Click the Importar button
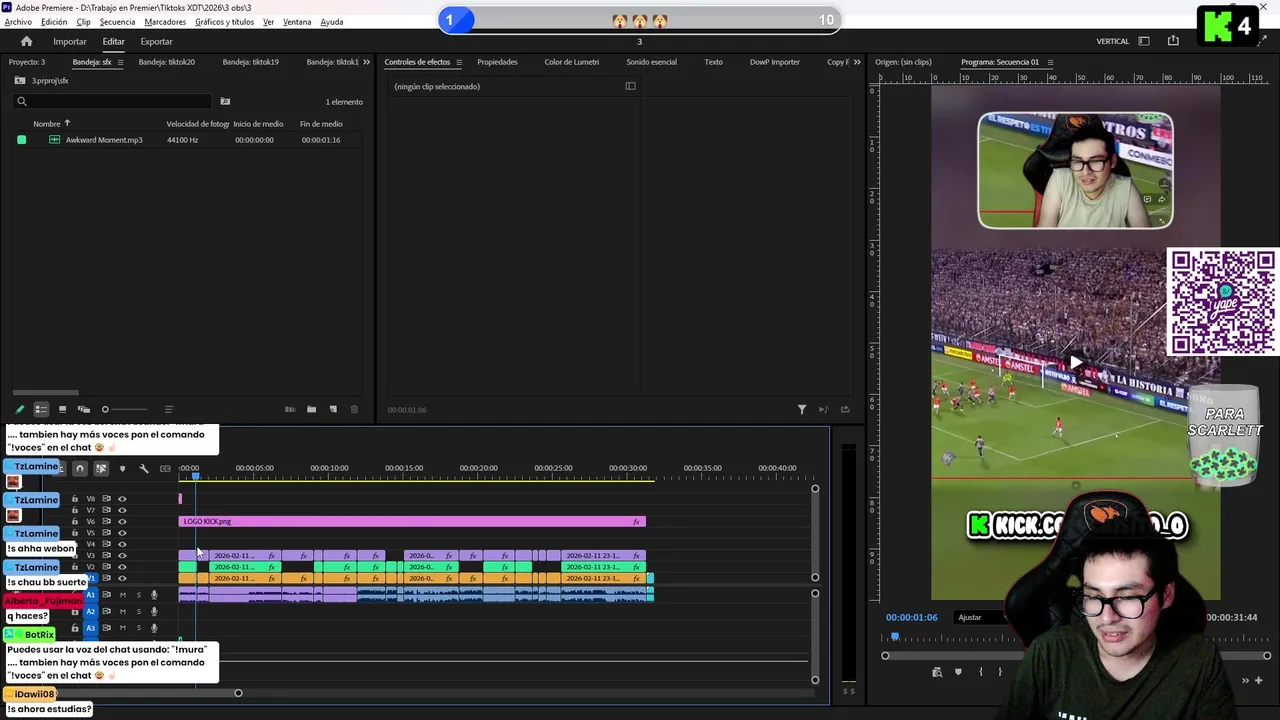Screen dimensions: 1280x720 pyautogui.click(x=70, y=41)
